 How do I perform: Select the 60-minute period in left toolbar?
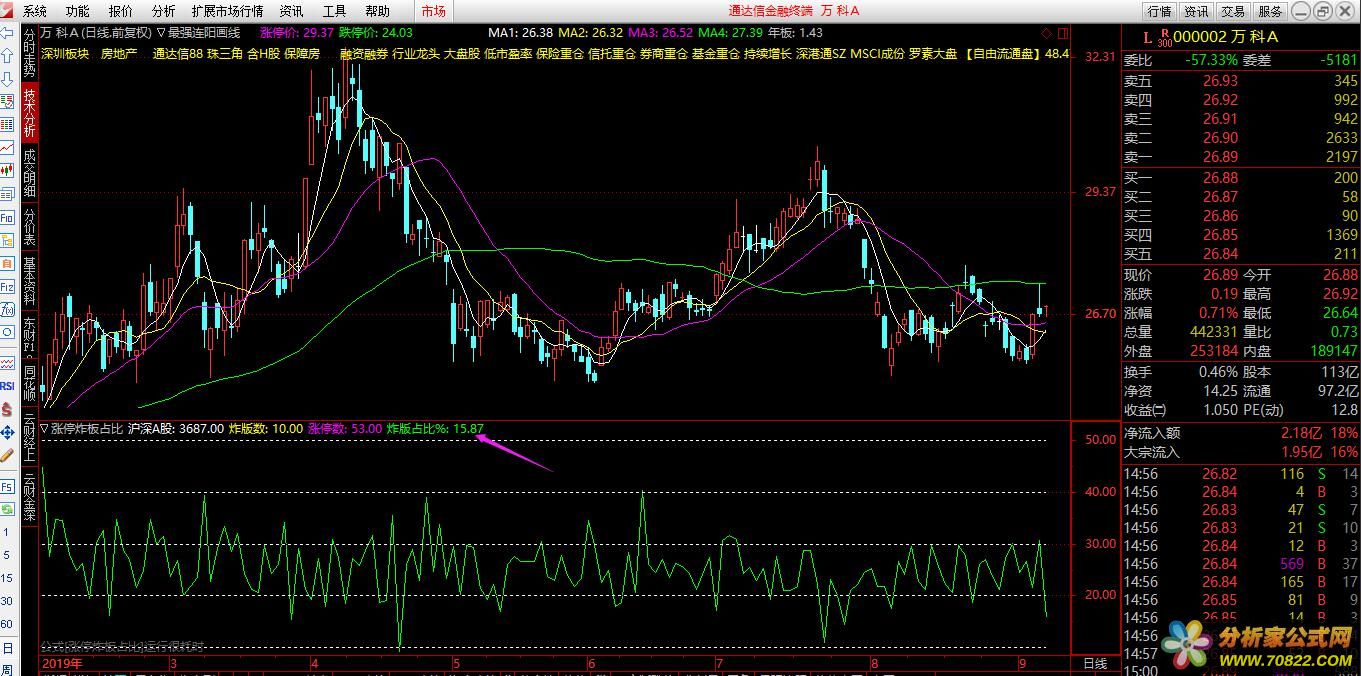coord(8,624)
